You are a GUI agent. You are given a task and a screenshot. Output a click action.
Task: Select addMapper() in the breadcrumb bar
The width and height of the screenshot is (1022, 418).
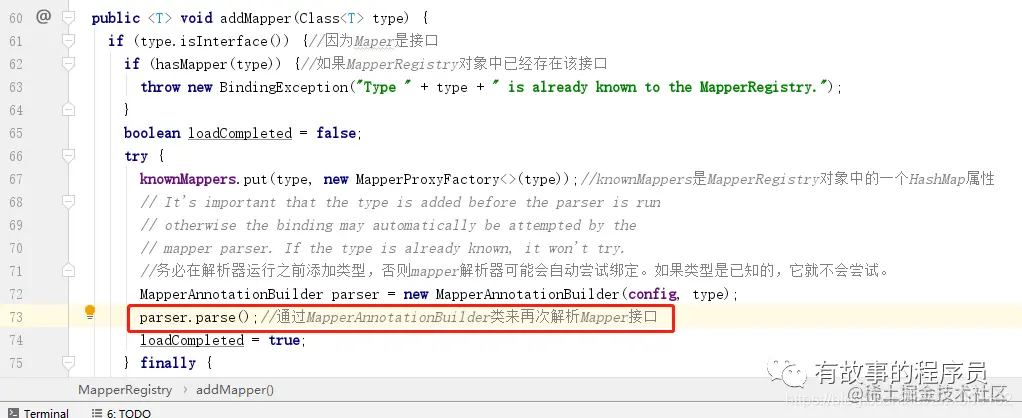[235, 390]
